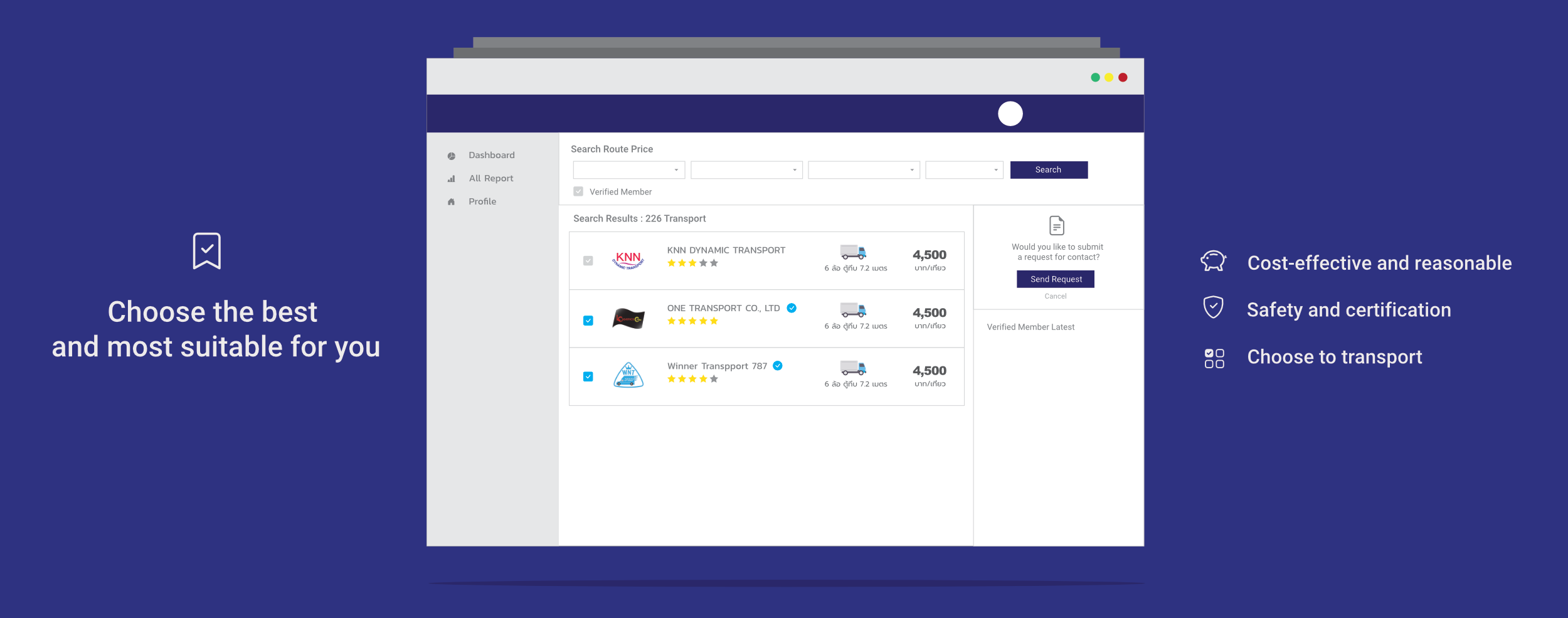The height and width of the screenshot is (618, 1568).
Task: Click the document icon above the request prompt
Action: (x=1056, y=225)
